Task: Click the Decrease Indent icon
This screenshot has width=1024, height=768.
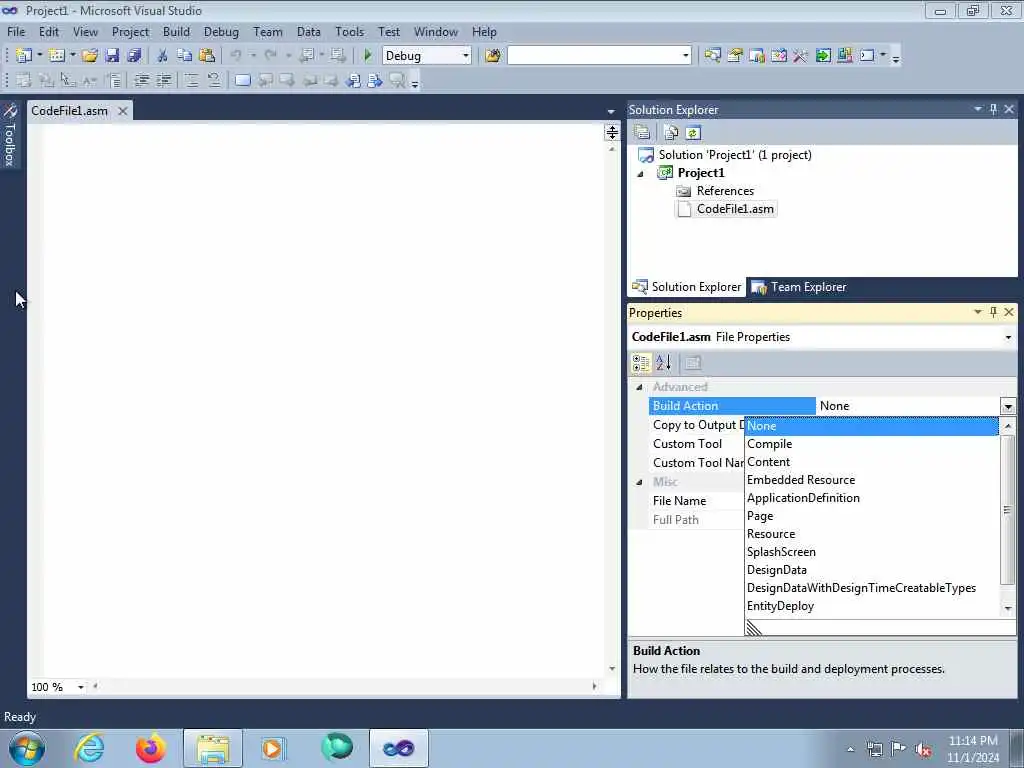Action: pyautogui.click(x=141, y=80)
